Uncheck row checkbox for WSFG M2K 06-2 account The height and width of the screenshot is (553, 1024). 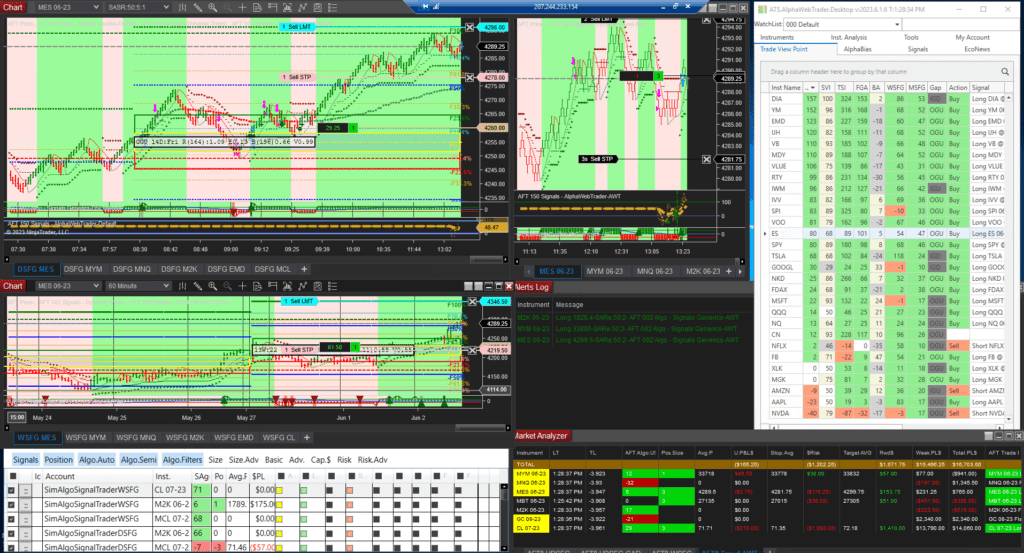[11, 504]
